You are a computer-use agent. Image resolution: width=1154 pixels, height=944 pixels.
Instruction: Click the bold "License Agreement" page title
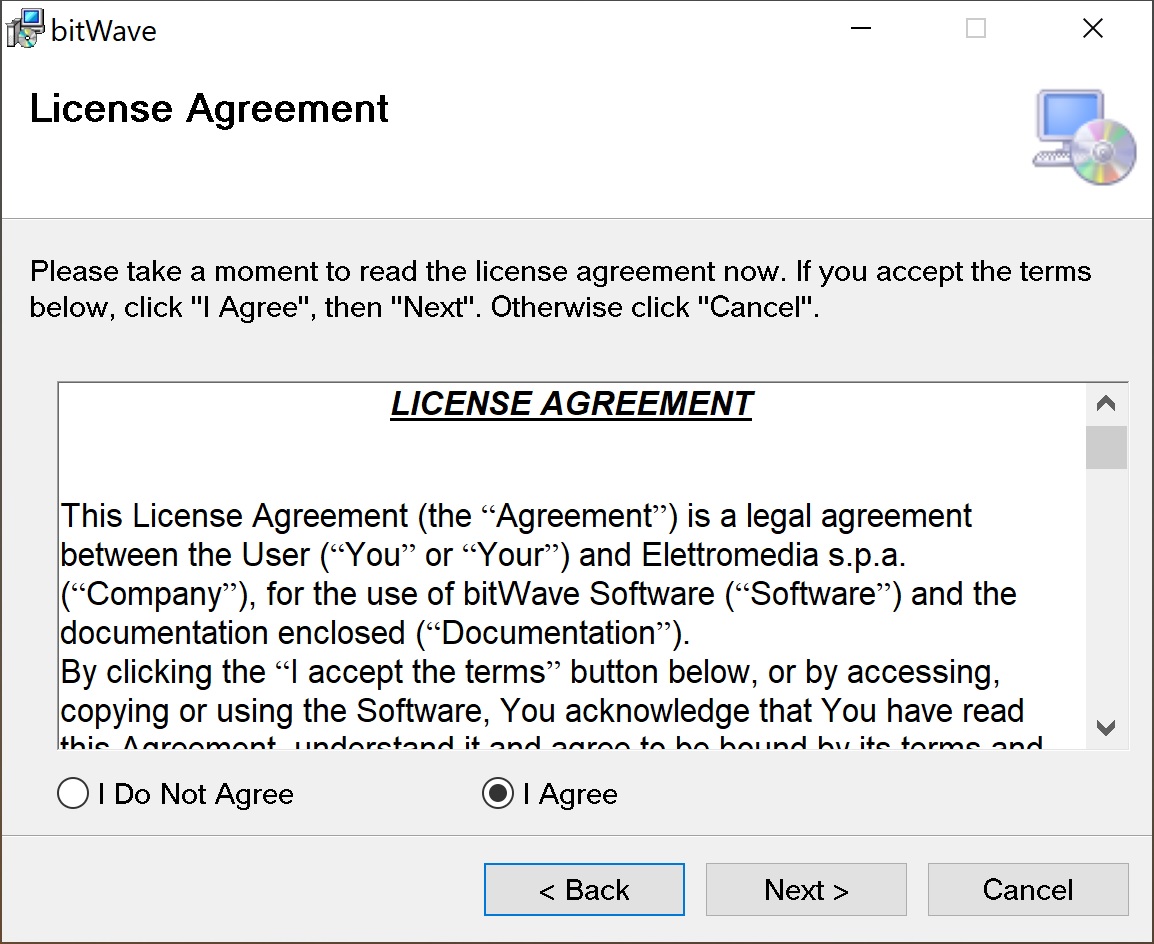pyautogui.click(x=209, y=109)
